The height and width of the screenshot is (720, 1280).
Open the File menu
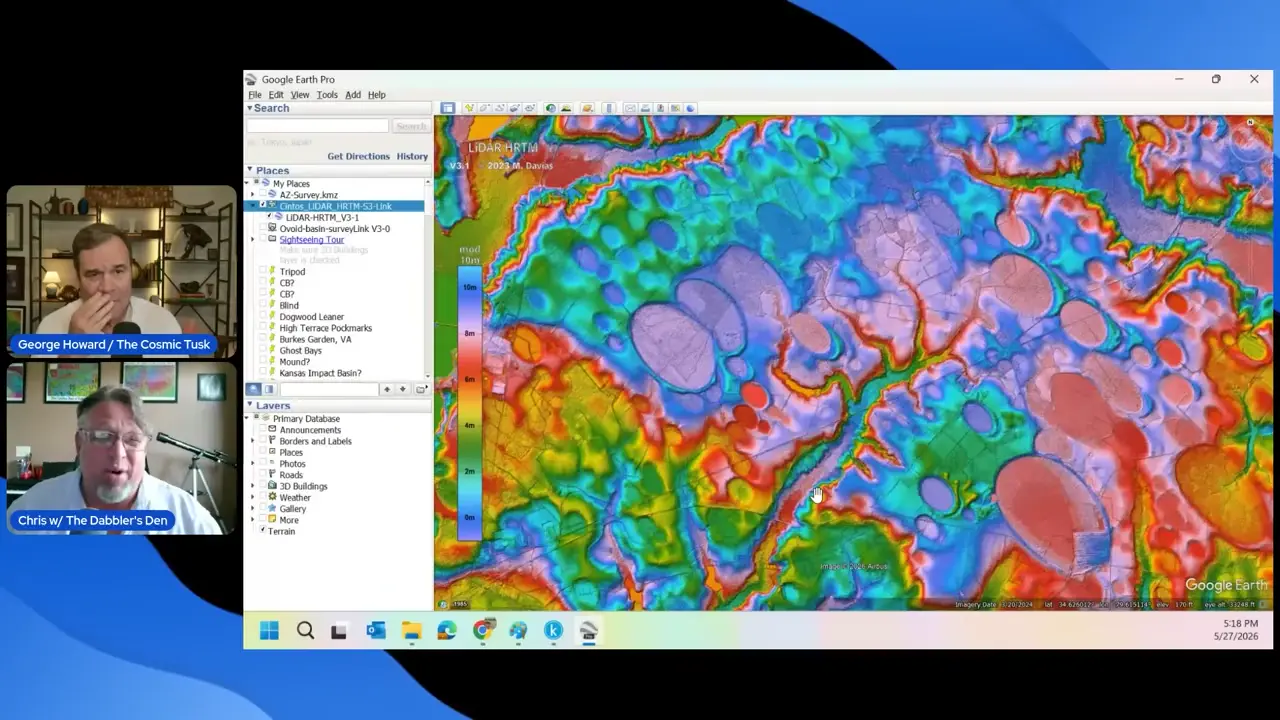point(255,95)
